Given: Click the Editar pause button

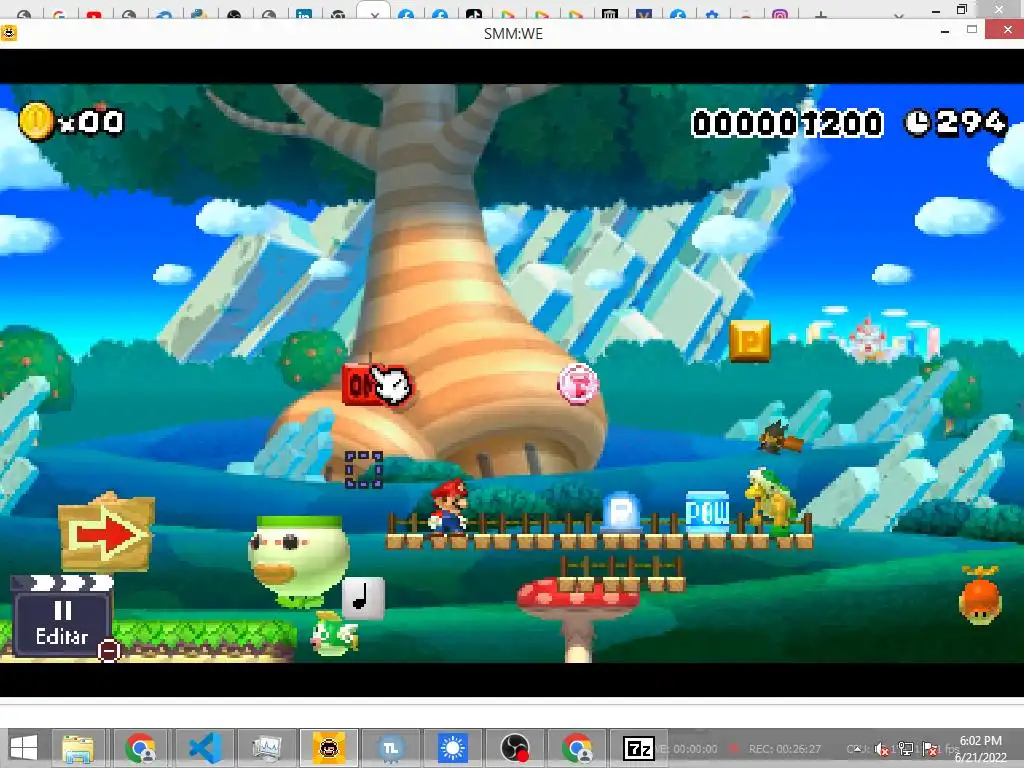Looking at the screenshot, I should (62, 616).
